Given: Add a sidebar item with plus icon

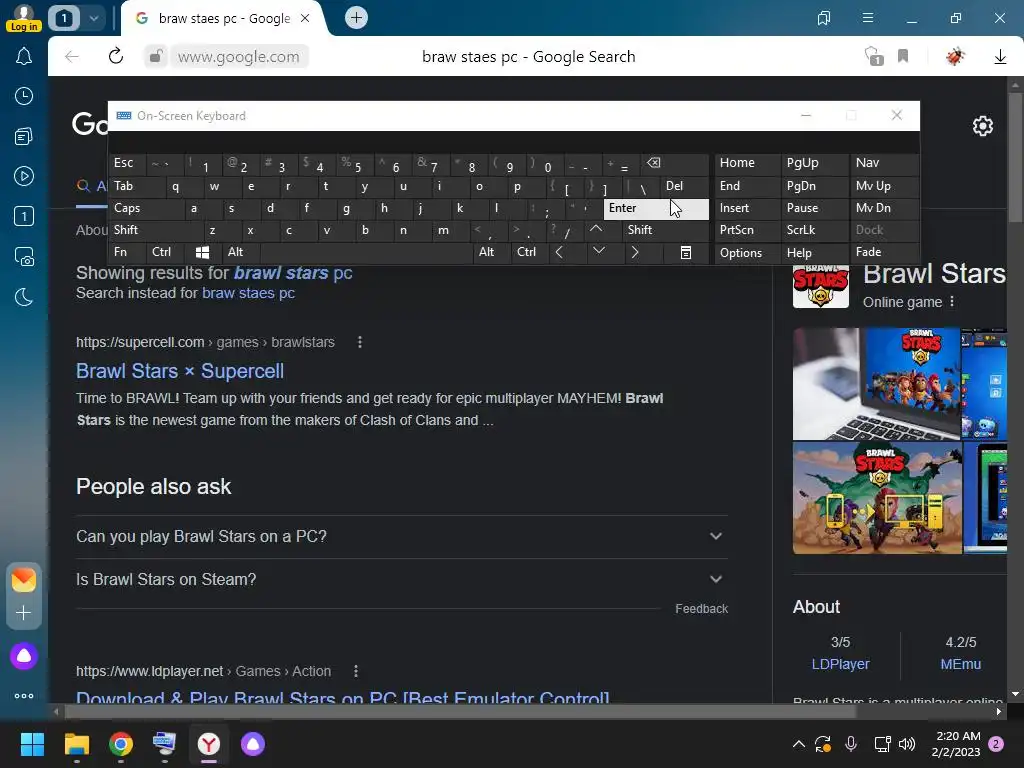Looking at the screenshot, I should click(24, 613).
